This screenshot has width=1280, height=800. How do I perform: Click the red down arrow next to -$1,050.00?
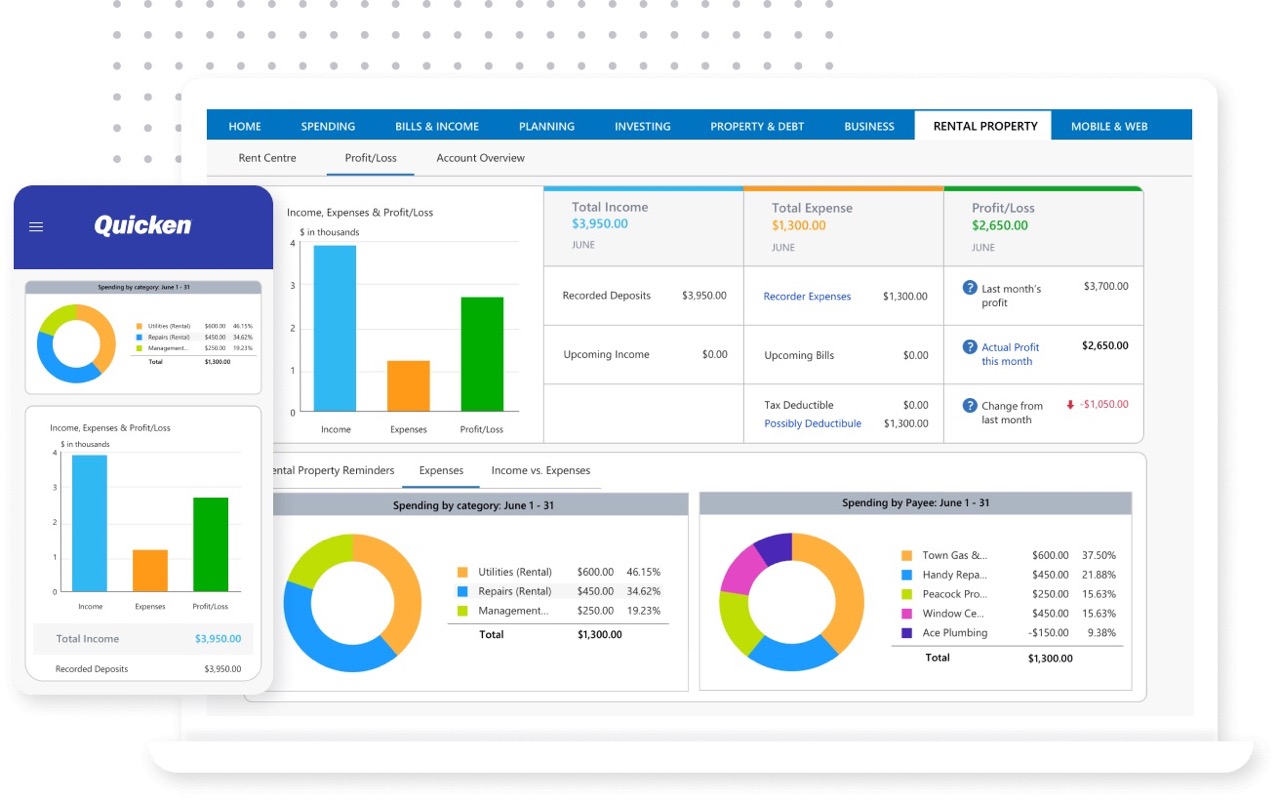1069,405
